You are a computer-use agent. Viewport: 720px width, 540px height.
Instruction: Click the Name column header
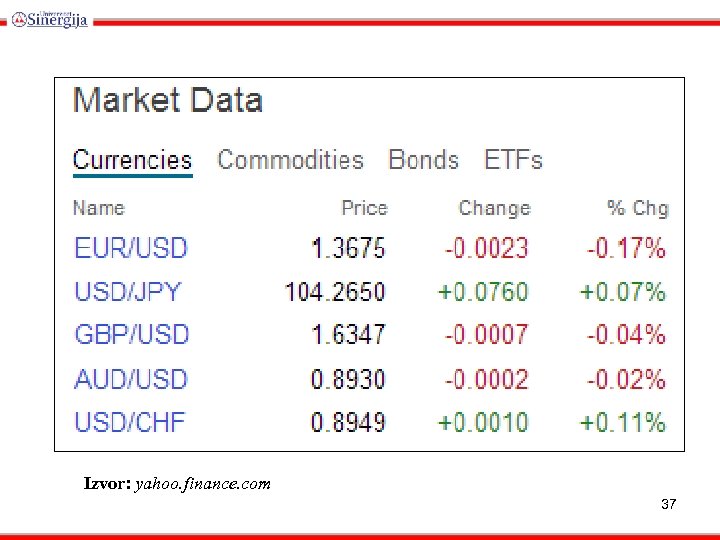[98, 208]
